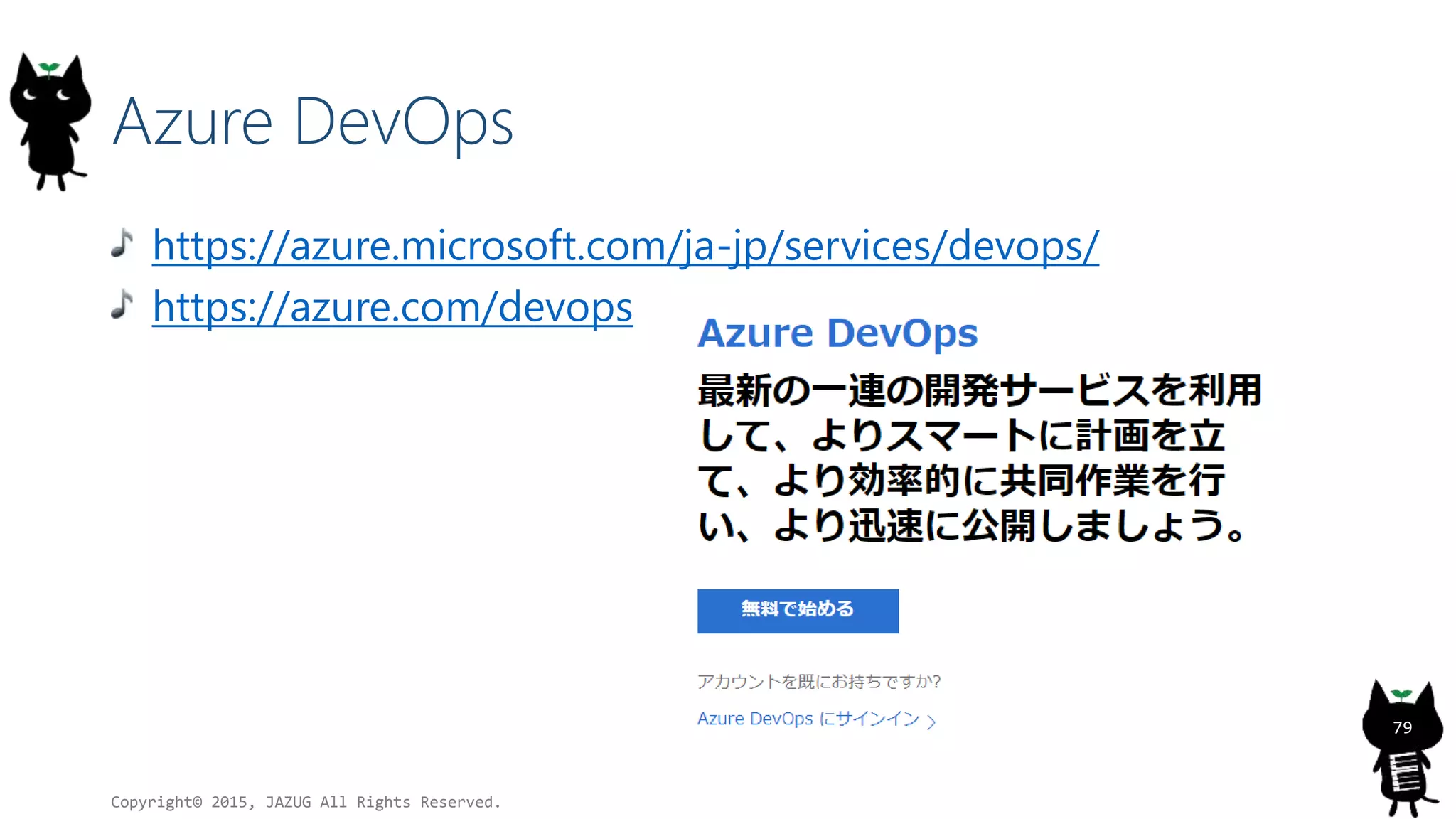Click the music note bullet before azure.com/devops link
Viewport: 1456px width, 819px height.
pos(122,304)
